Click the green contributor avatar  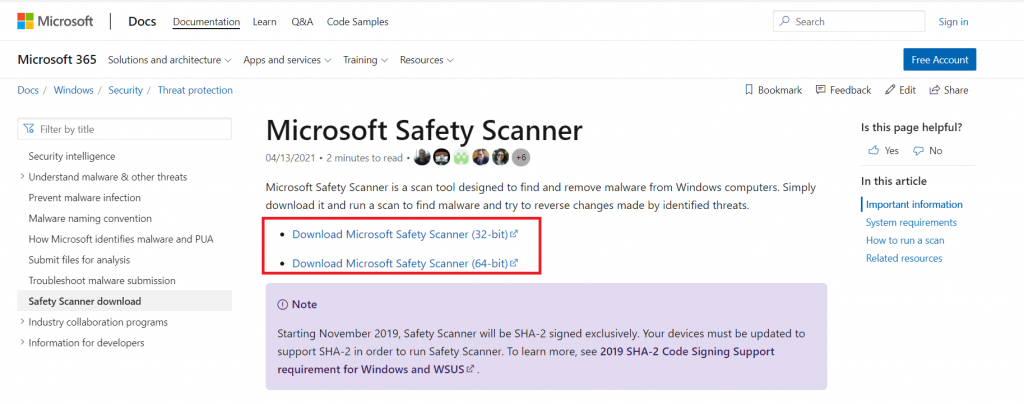462,157
